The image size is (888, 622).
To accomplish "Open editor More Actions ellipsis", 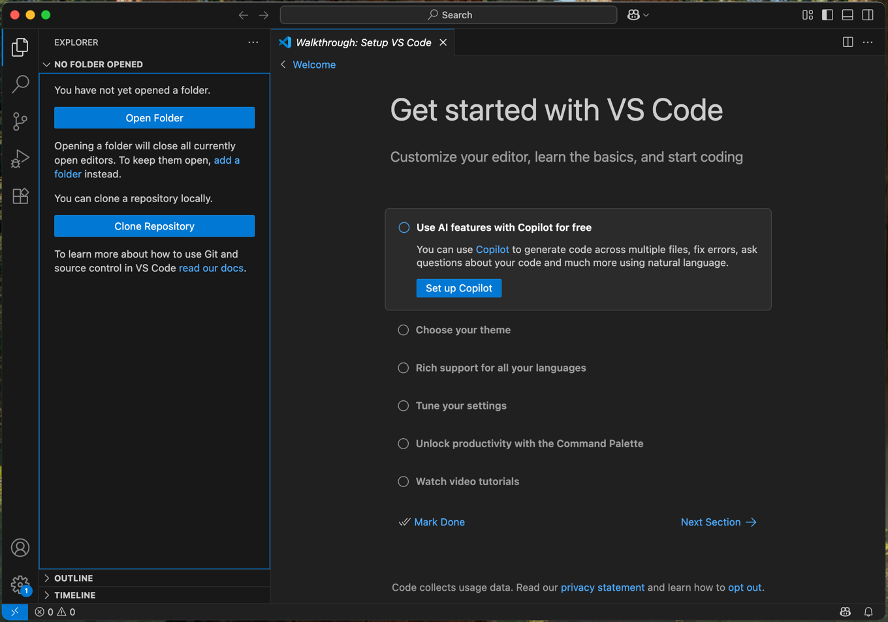I will pos(868,42).
